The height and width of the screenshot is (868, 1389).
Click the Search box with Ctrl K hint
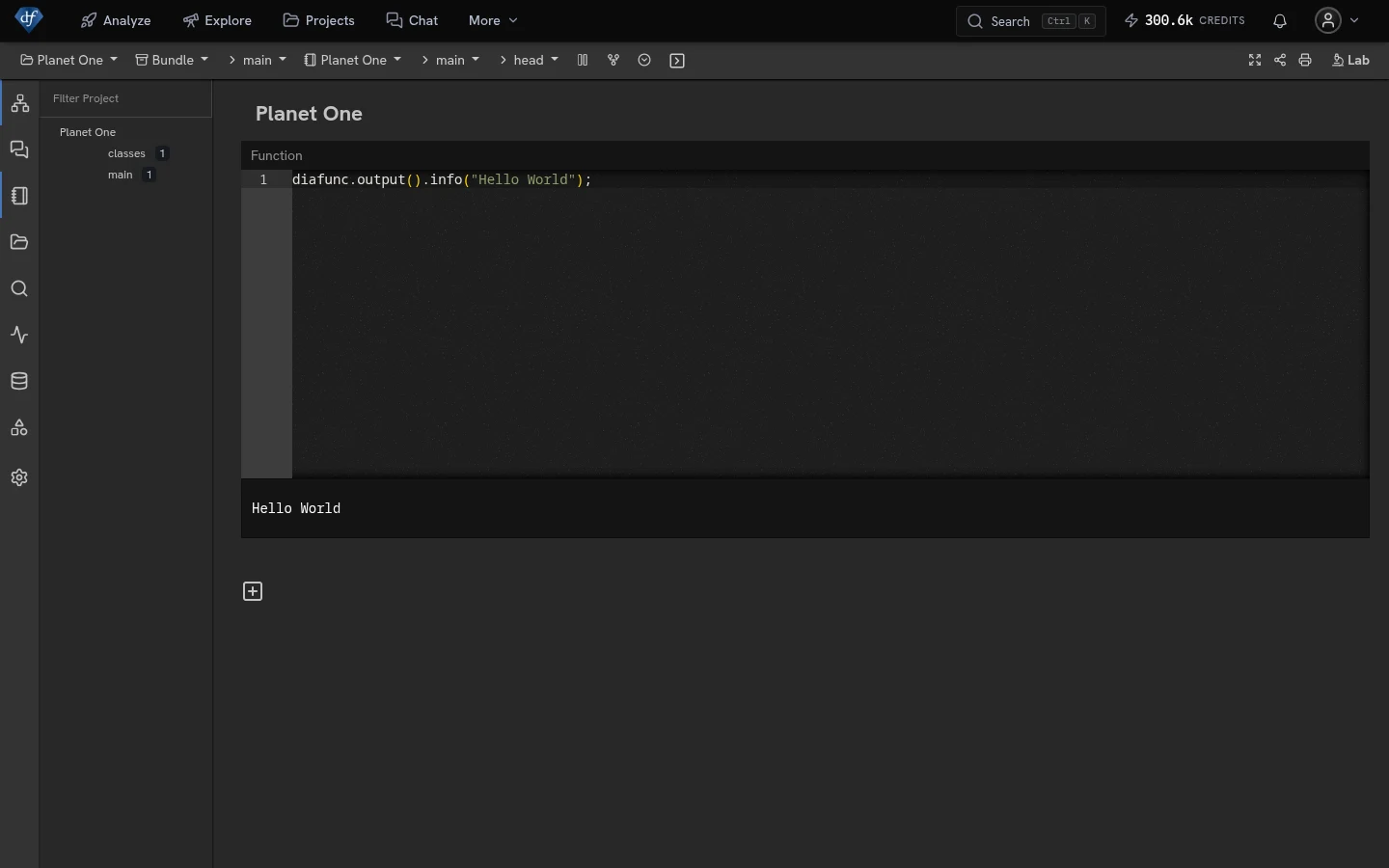(x=1031, y=21)
